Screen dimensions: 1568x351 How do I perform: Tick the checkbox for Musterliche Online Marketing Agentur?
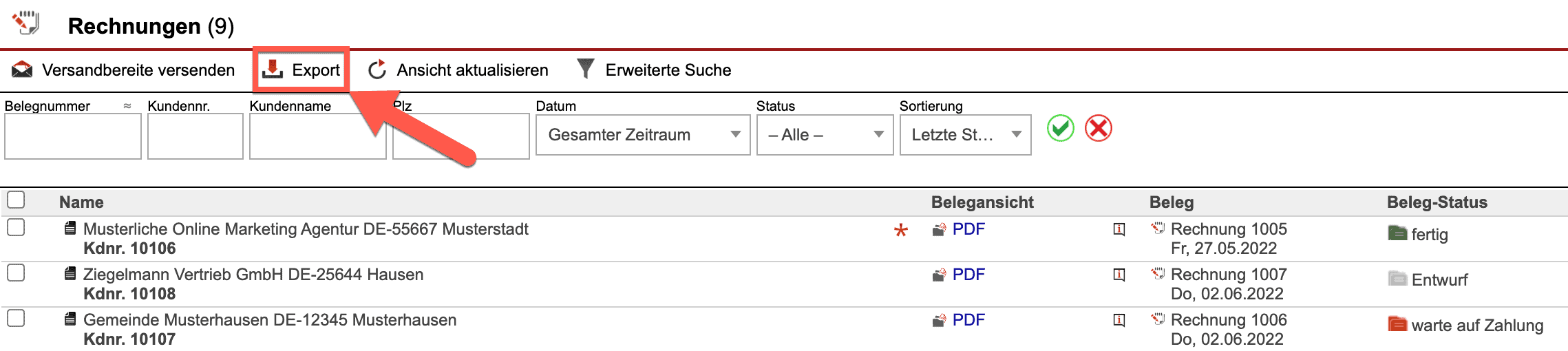pos(16,227)
